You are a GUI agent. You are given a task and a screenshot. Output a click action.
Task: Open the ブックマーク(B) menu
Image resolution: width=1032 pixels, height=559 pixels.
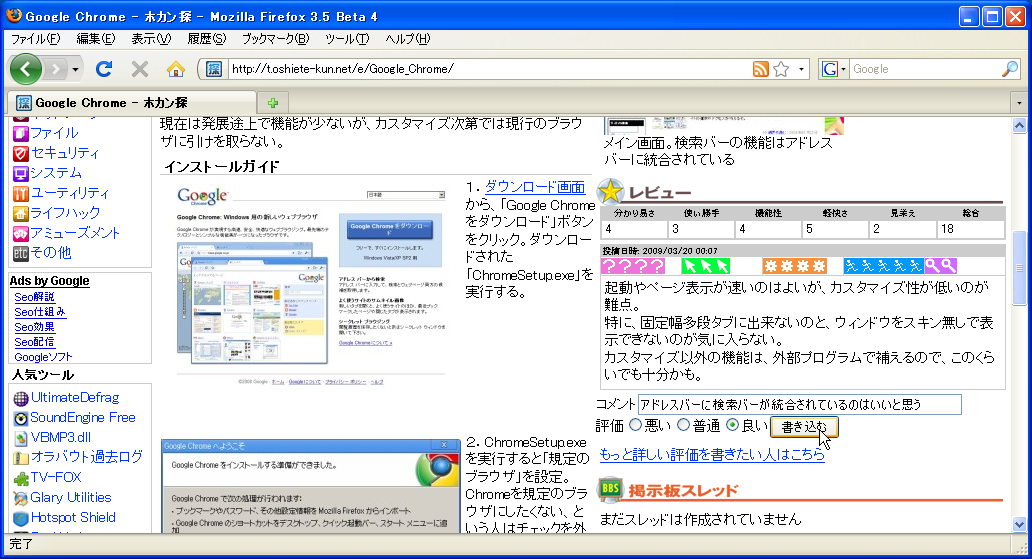click(x=275, y=39)
